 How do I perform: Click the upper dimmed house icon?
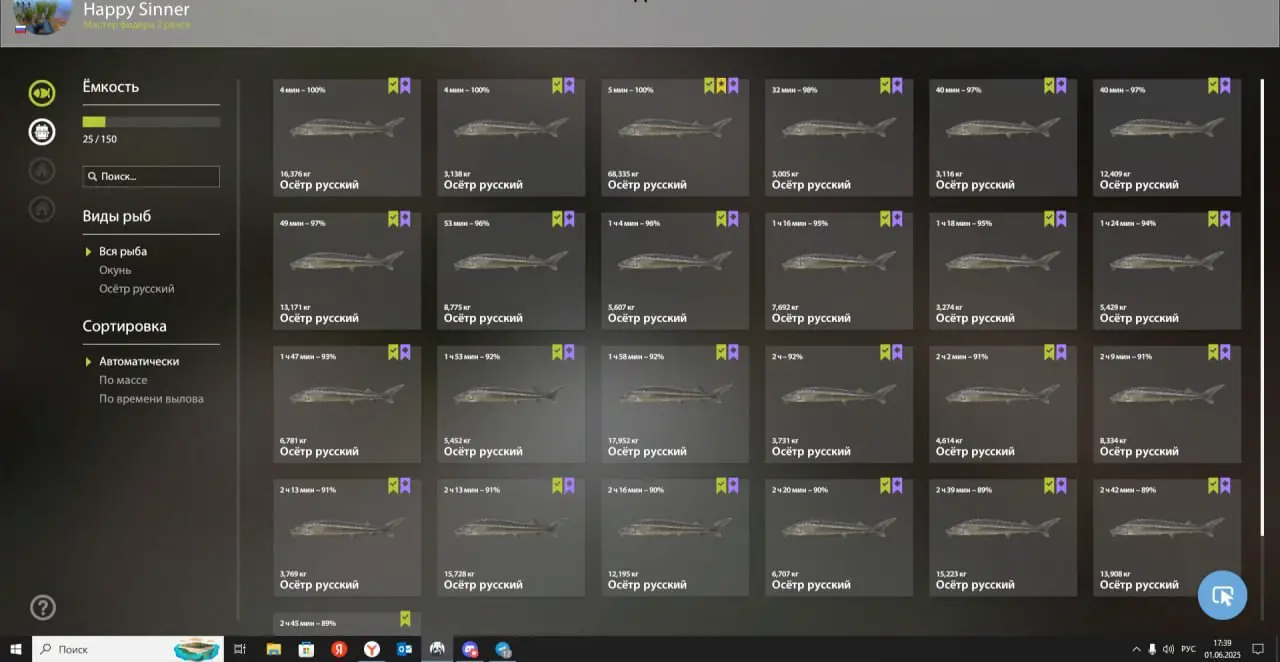point(42,170)
